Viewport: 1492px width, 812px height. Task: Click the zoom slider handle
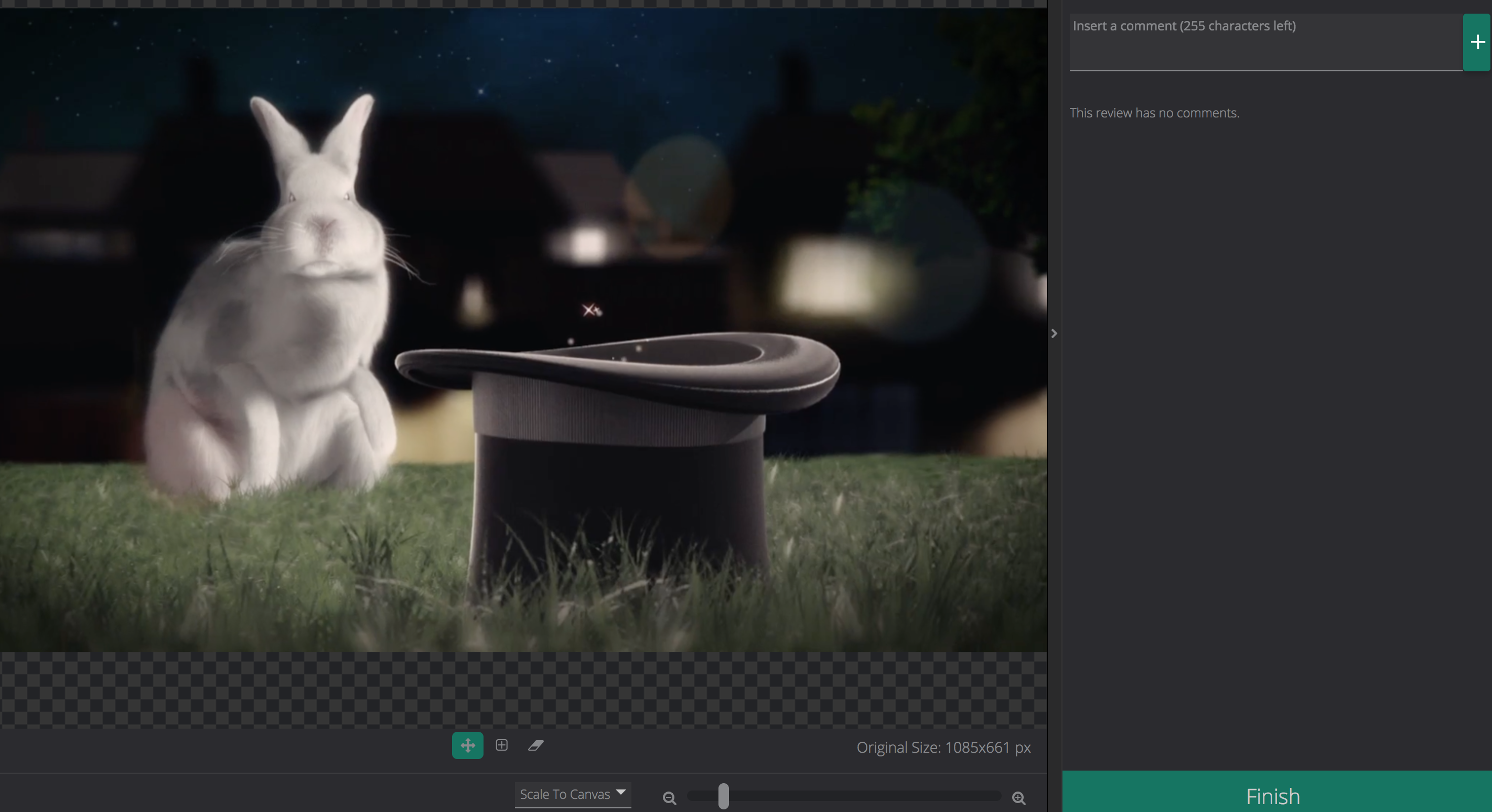coord(723,796)
